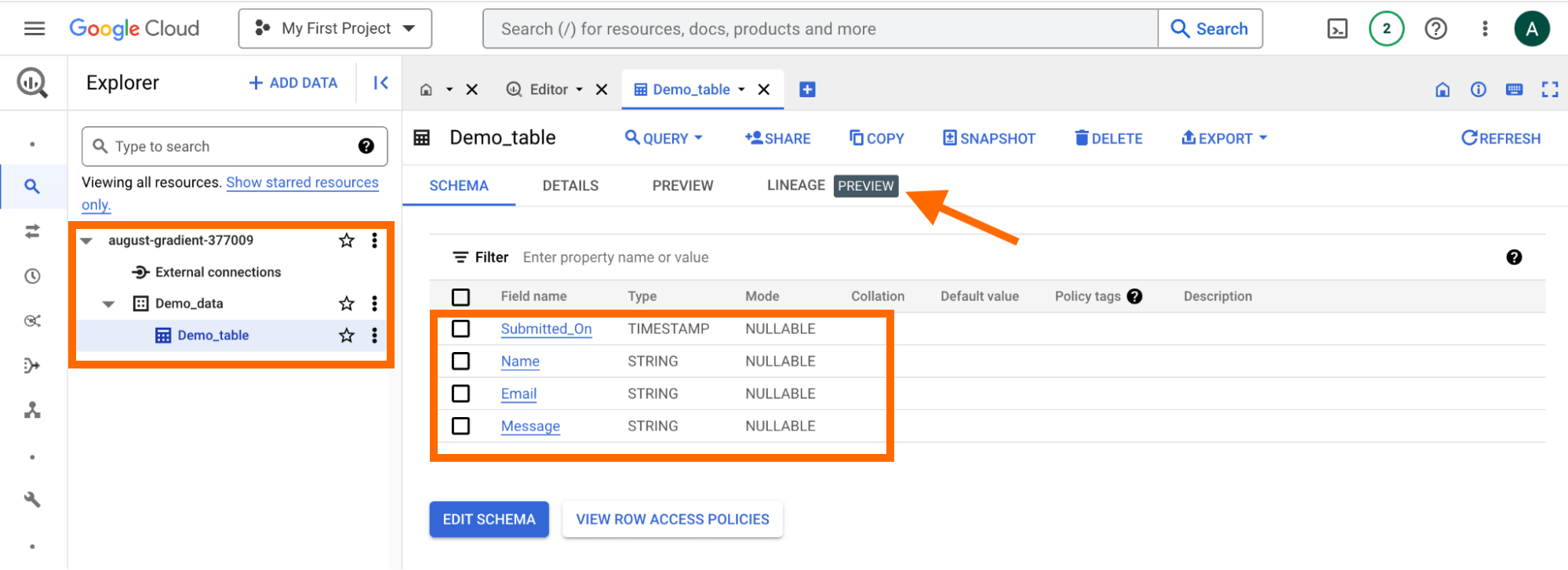Collapse the Explorer panel with arrow icon

380,83
